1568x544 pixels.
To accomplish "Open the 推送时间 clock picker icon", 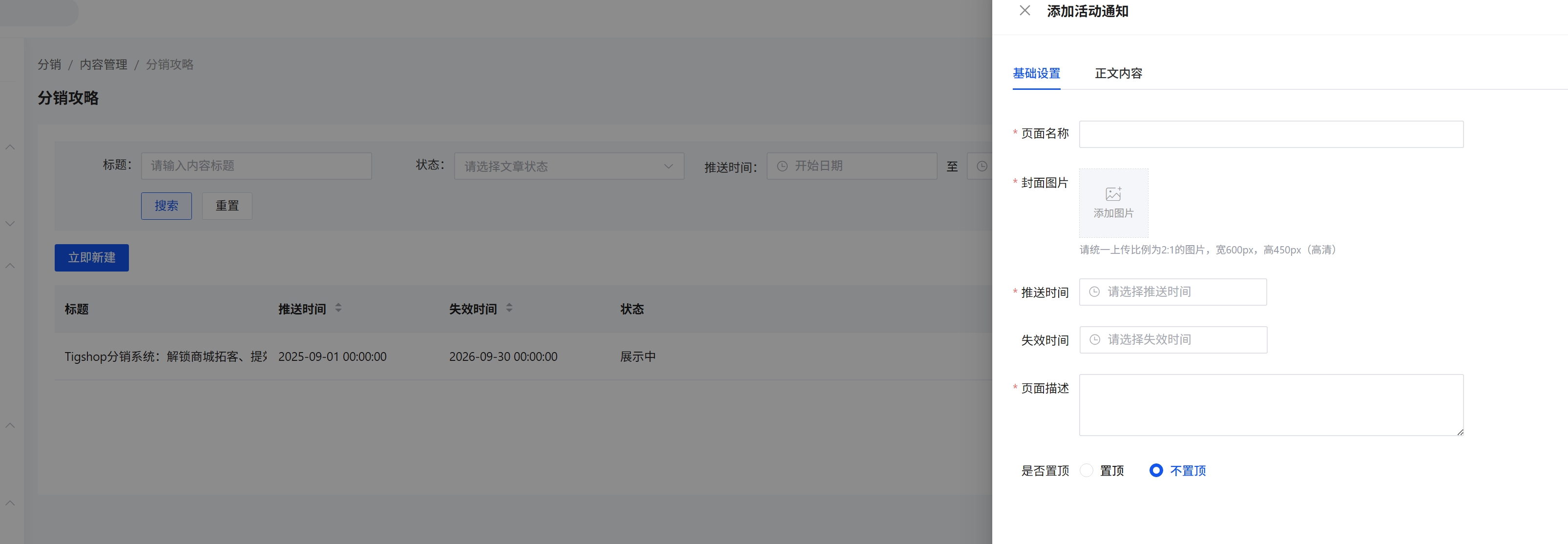I will click(x=1094, y=292).
